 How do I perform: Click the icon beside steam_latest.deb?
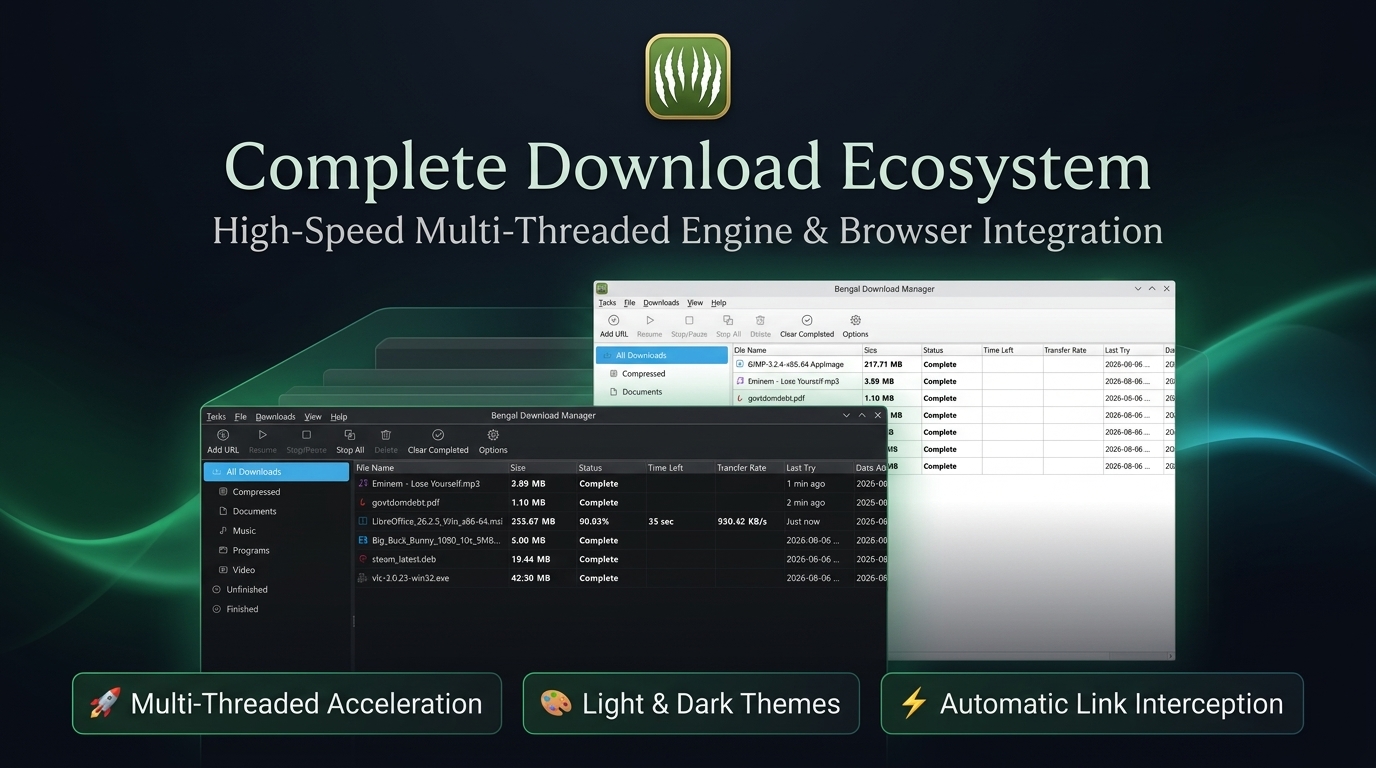click(x=363, y=560)
